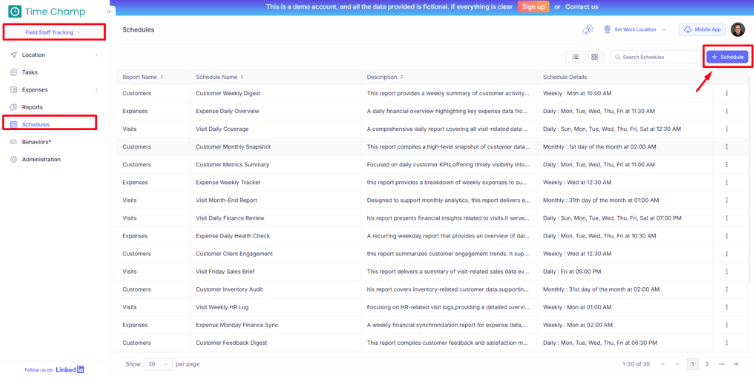Image resolution: width=754 pixels, height=379 pixels.
Task: Switch to list view layout
Action: click(575, 57)
